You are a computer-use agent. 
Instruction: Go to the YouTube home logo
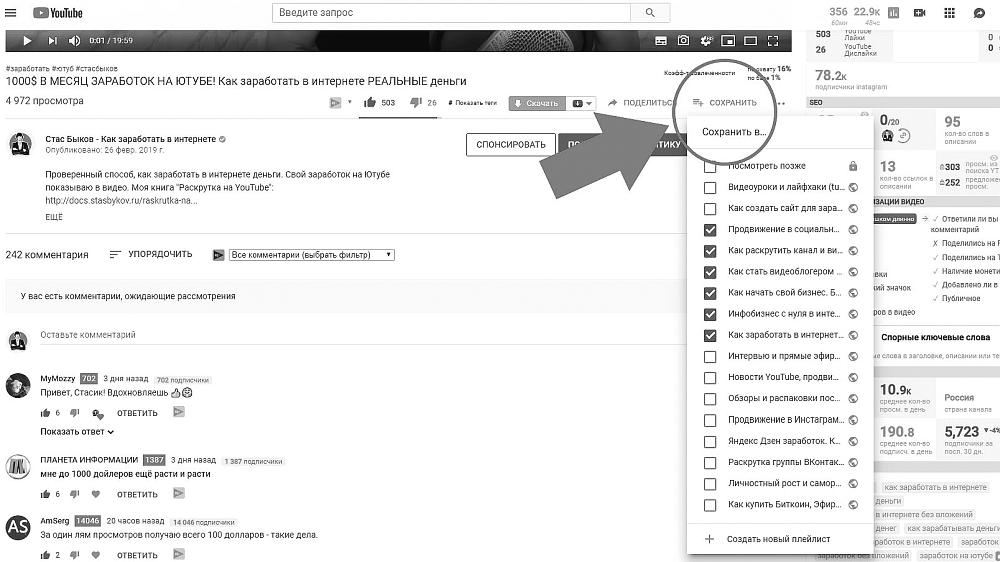tap(58, 13)
